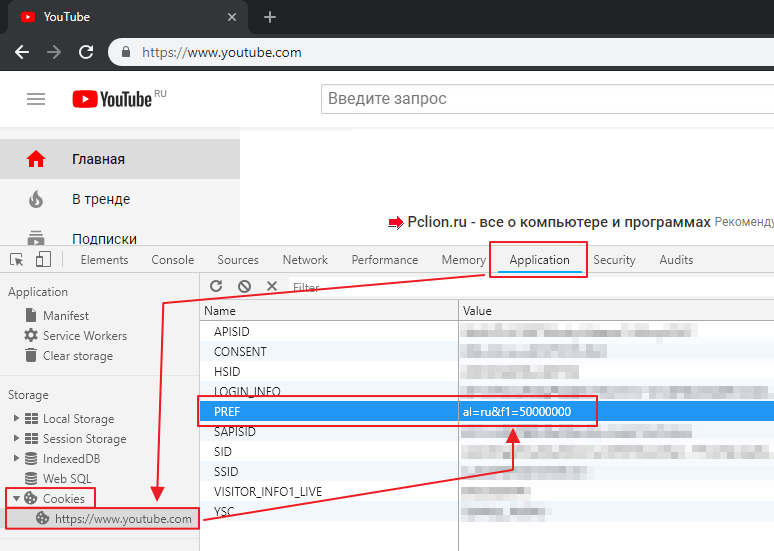Select the PREF cookie name cell
This screenshot has height=551, width=774.
(x=329, y=412)
